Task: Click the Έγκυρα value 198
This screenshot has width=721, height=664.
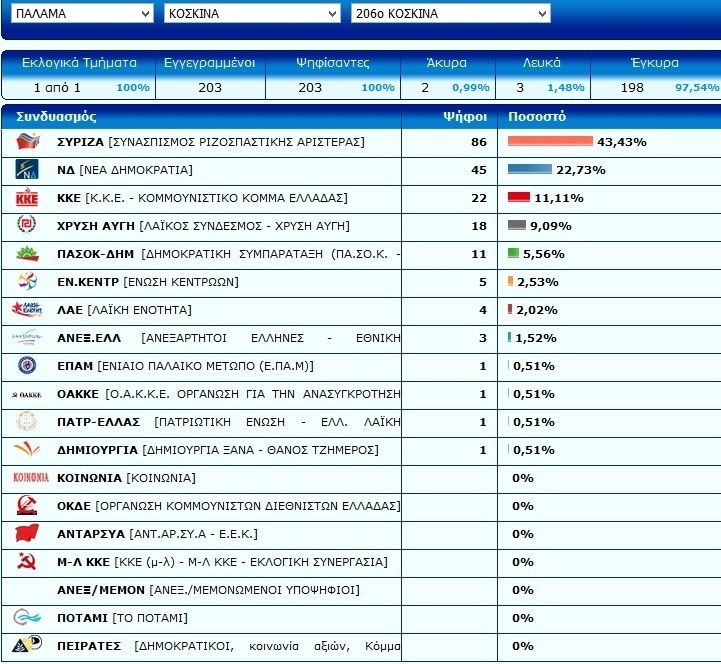Action: tap(632, 87)
